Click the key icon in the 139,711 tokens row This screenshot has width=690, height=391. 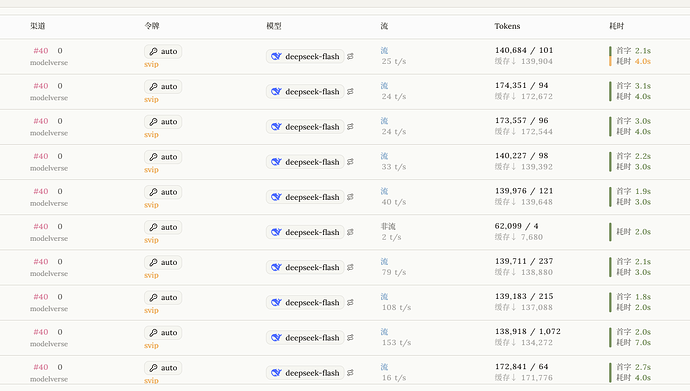click(153, 263)
